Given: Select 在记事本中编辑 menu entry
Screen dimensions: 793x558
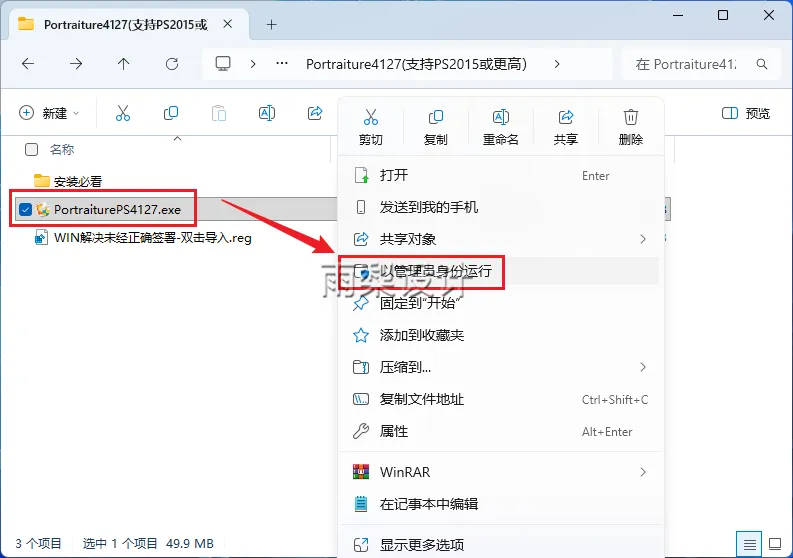Looking at the screenshot, I should coord(499,504).
